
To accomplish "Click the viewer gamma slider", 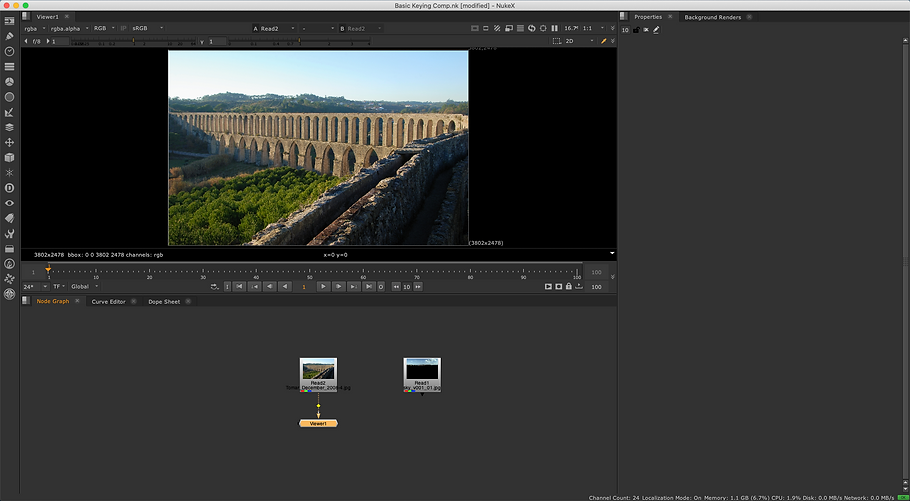I will [298, 42].
